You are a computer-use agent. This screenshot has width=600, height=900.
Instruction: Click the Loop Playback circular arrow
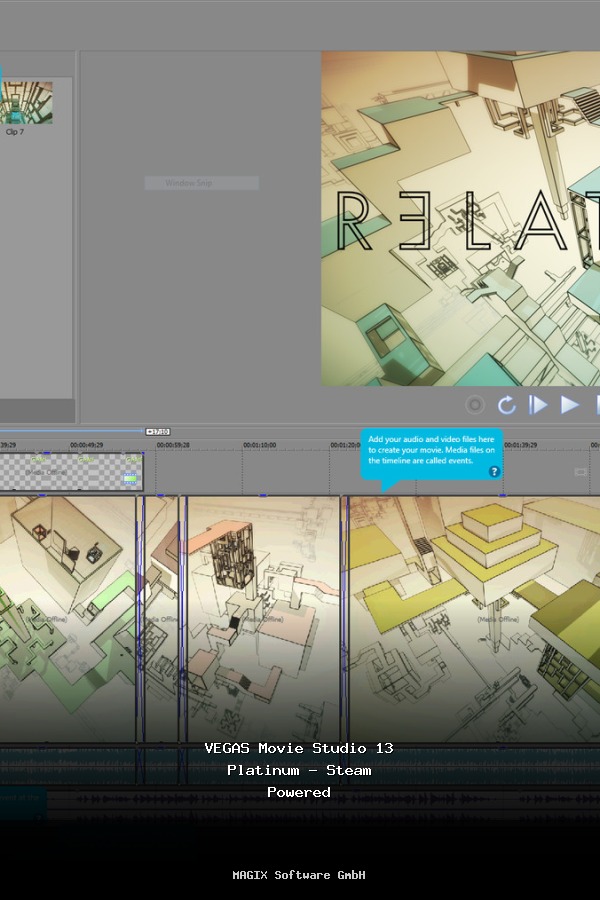506,405
